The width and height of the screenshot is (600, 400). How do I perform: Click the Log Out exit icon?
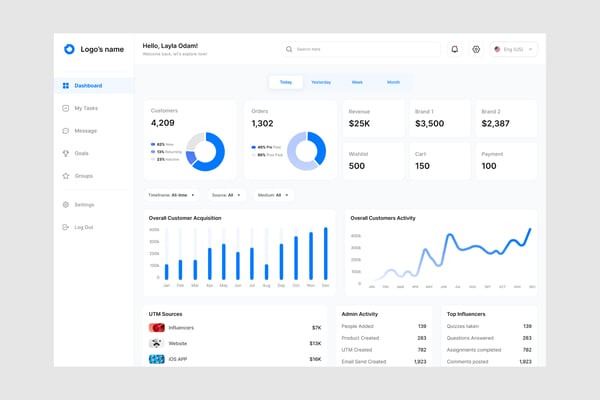point(66,227)
